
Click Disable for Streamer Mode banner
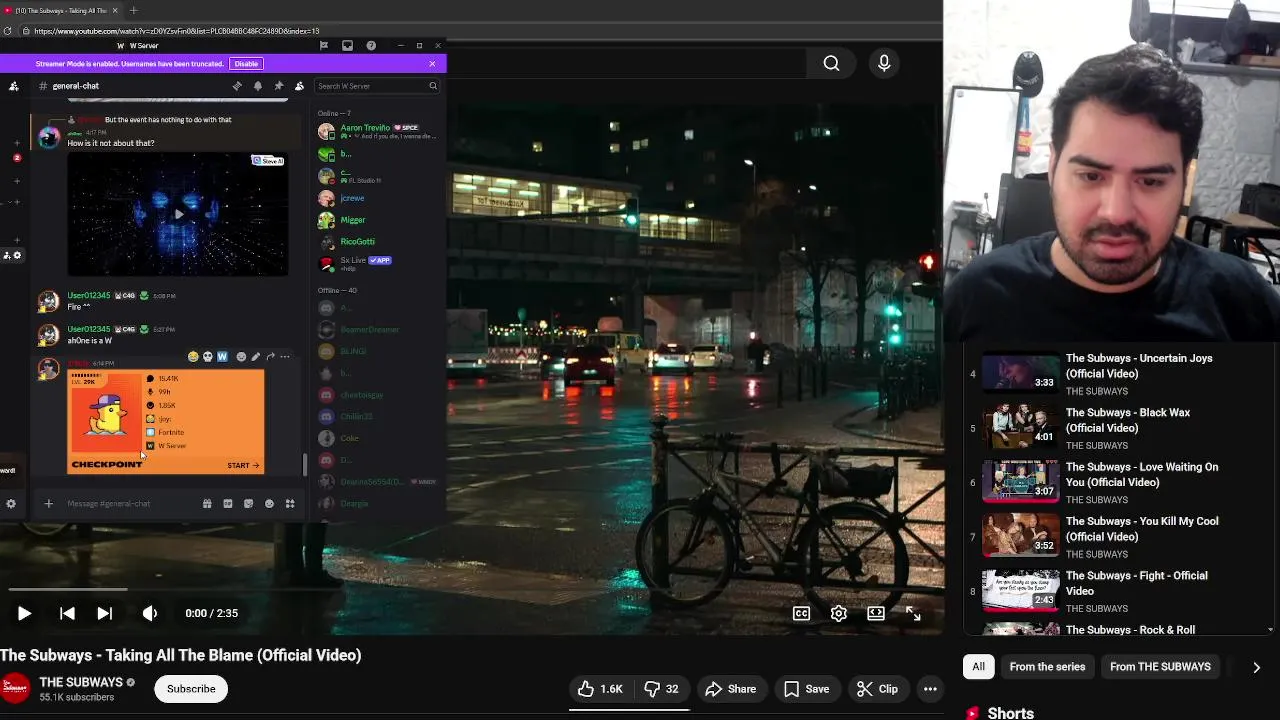(246, 64)
